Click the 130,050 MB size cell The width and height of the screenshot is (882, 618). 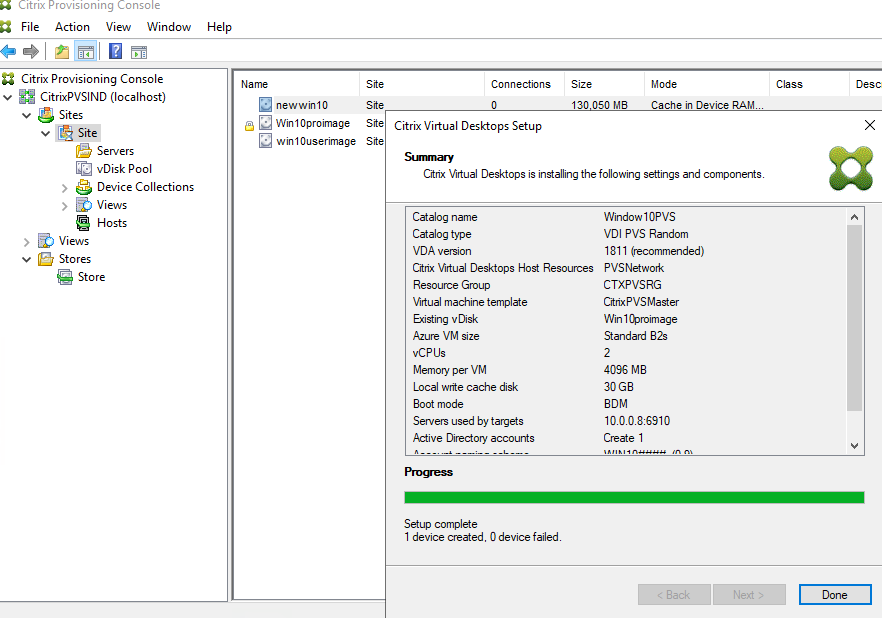[x=599, y=105]
